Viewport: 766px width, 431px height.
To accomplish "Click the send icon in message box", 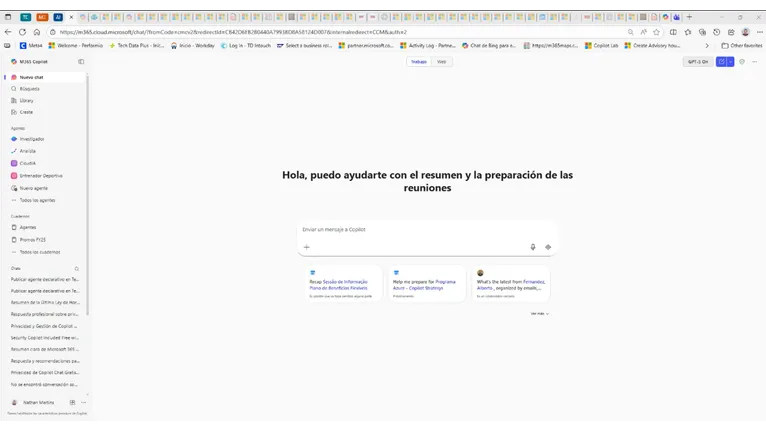I will coord(548,247).
